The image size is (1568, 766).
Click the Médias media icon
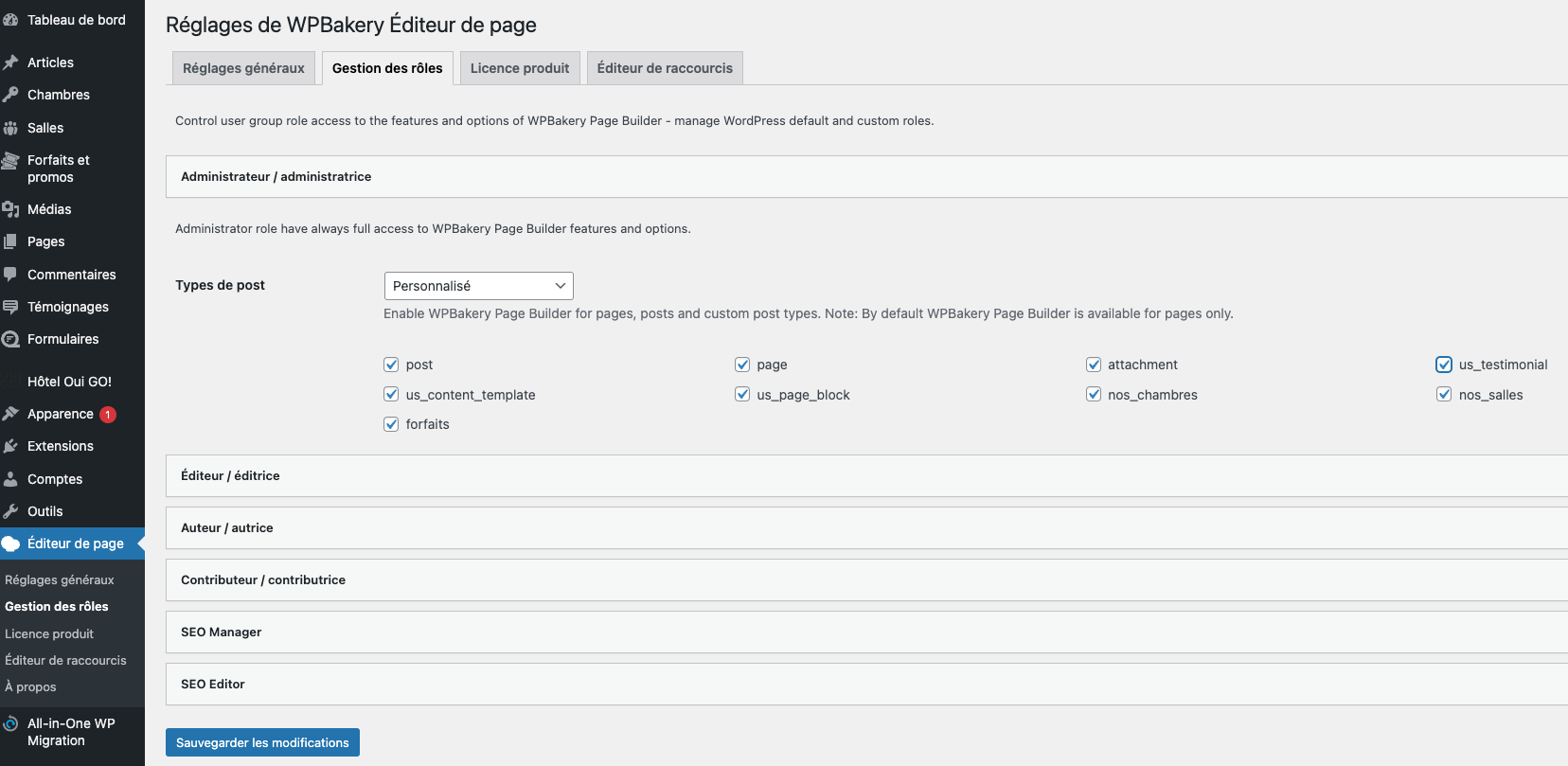tap(10, 209)
